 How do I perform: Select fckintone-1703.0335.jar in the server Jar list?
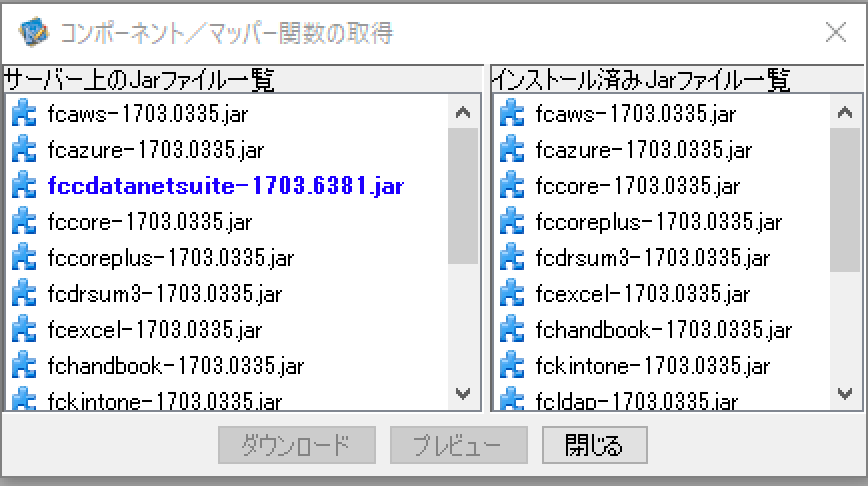[165, 401]
